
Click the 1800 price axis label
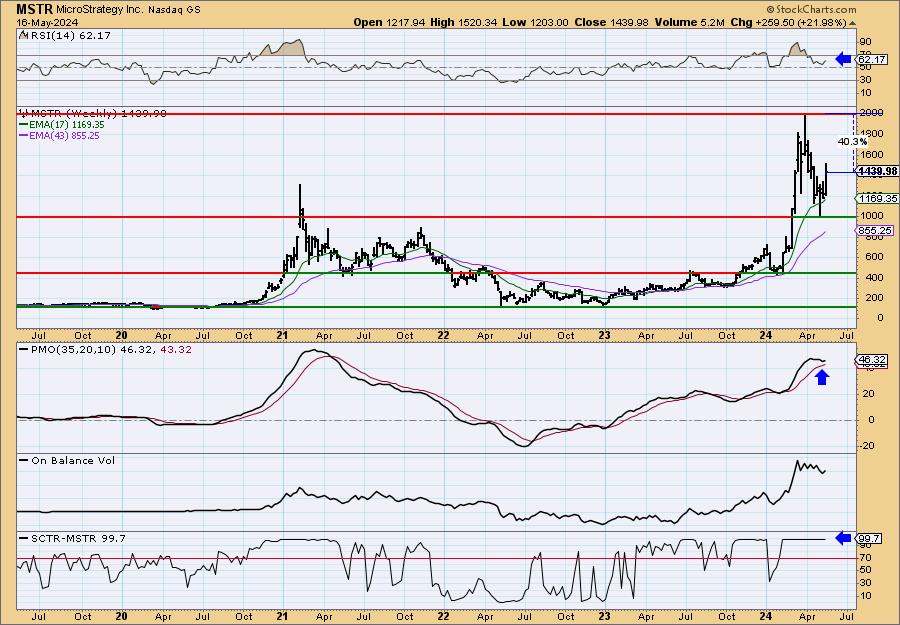[x=870, y=134]
